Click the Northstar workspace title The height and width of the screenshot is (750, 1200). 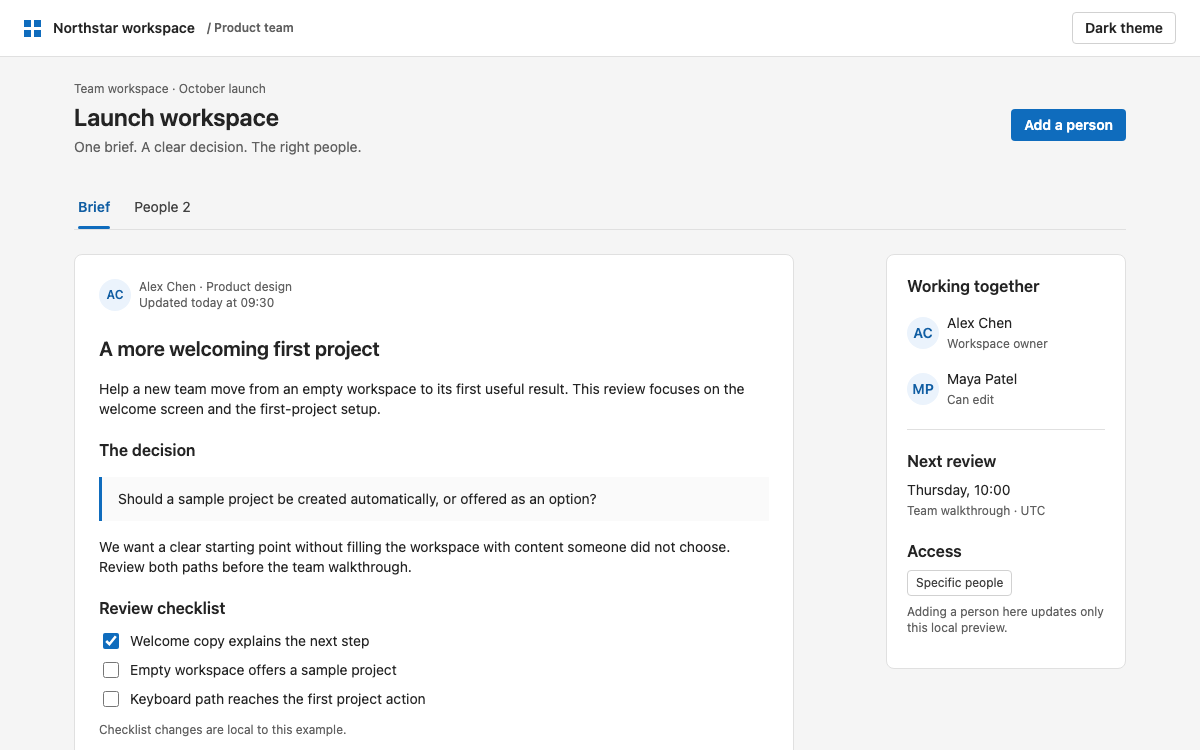tap(124, 28)
